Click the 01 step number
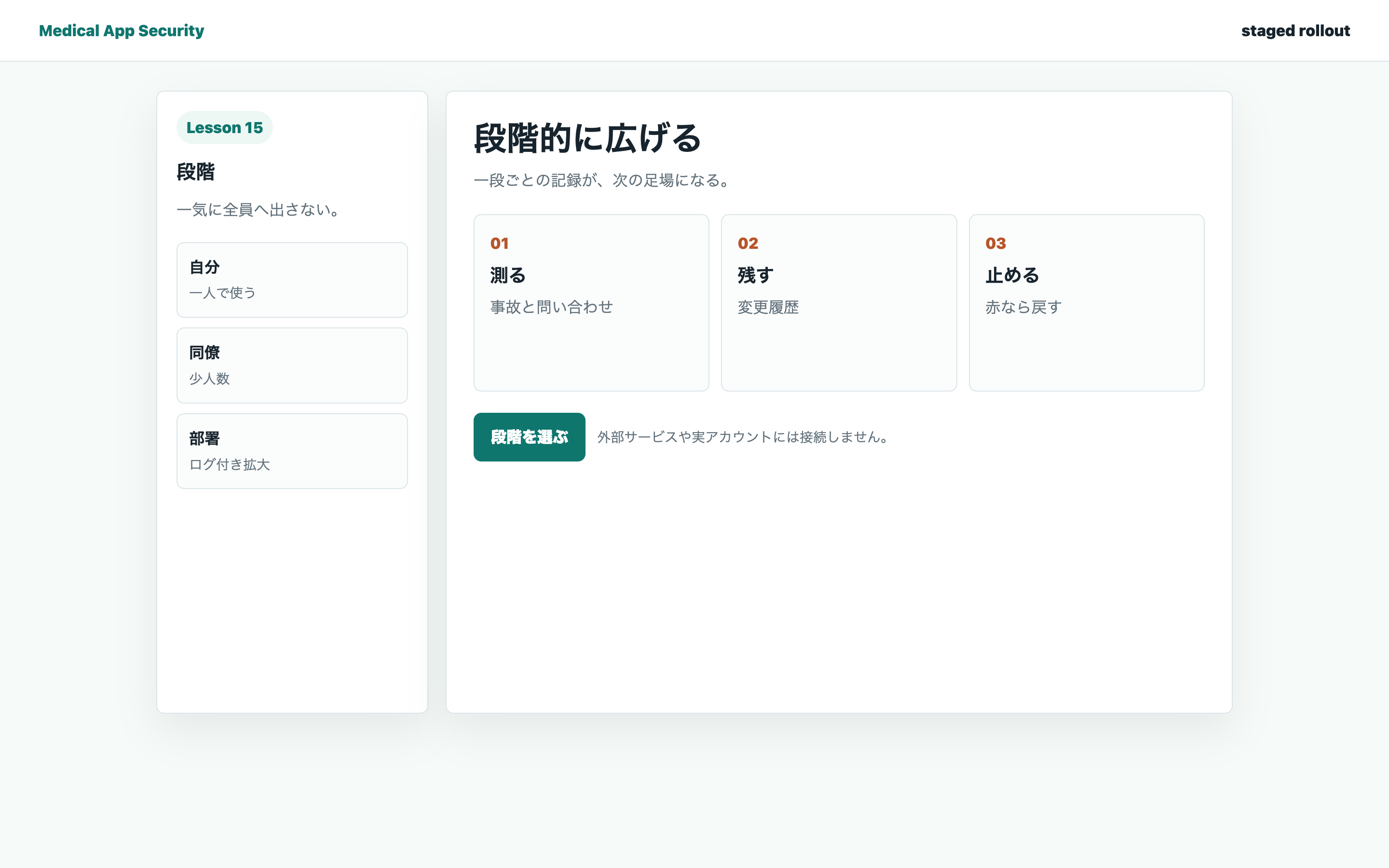This screenshot has height=868, width=1389. (x=499, y=244)
